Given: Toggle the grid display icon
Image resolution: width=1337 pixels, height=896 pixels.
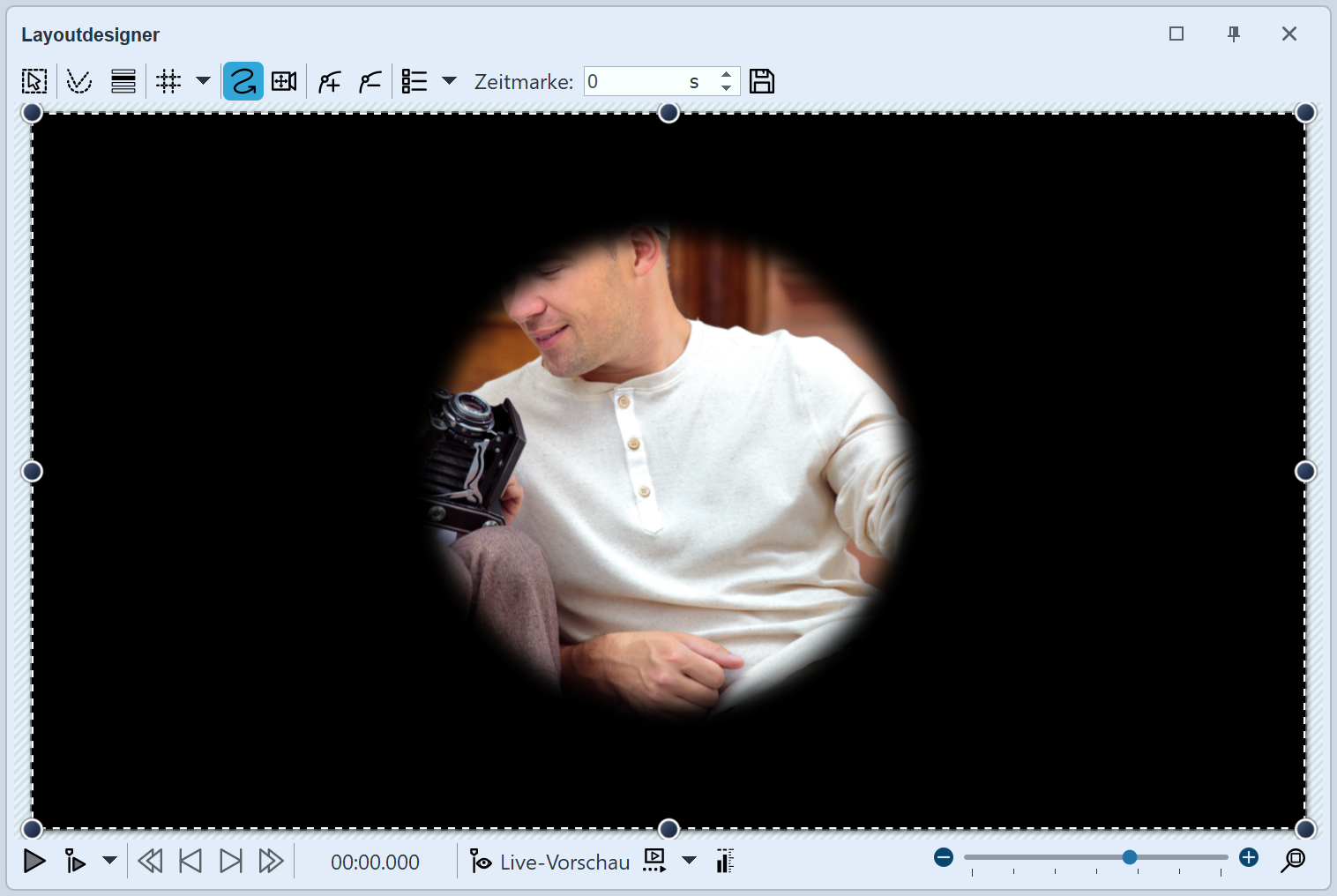Looking at the screenshot, I should [168, 81].
